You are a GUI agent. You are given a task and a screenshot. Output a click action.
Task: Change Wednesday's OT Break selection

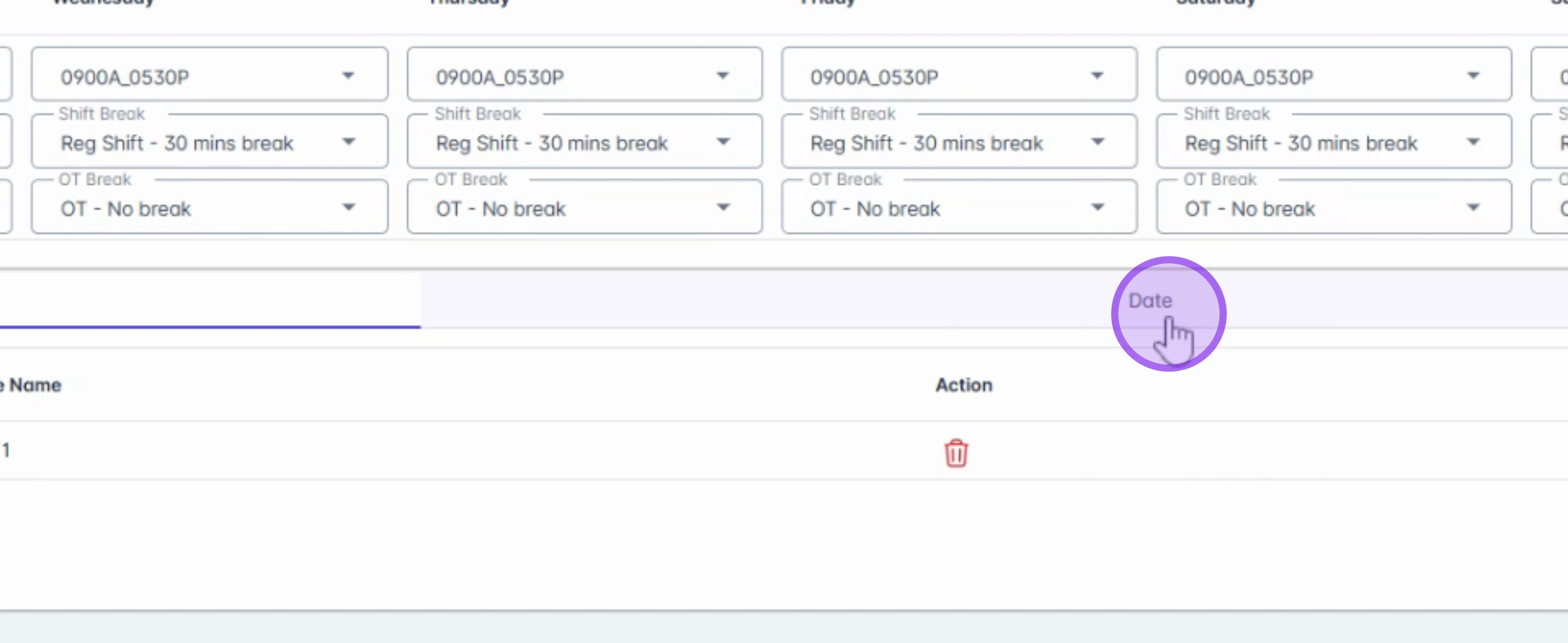pos(209,208)
